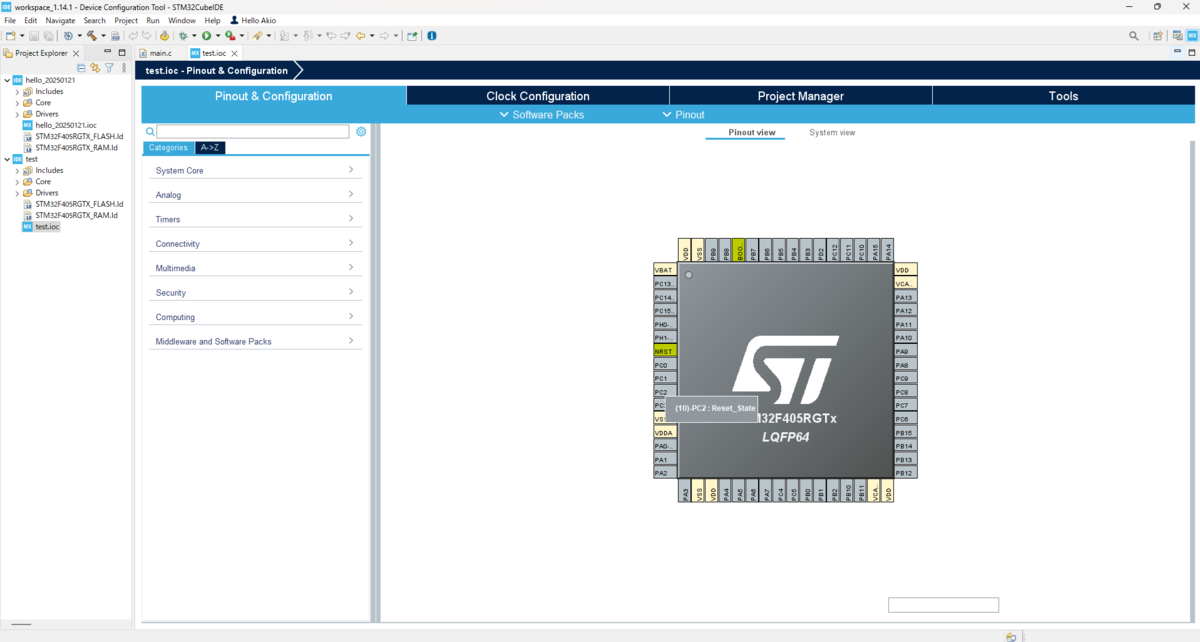
Task: Open the File menu
Action: tap(10, 20)
